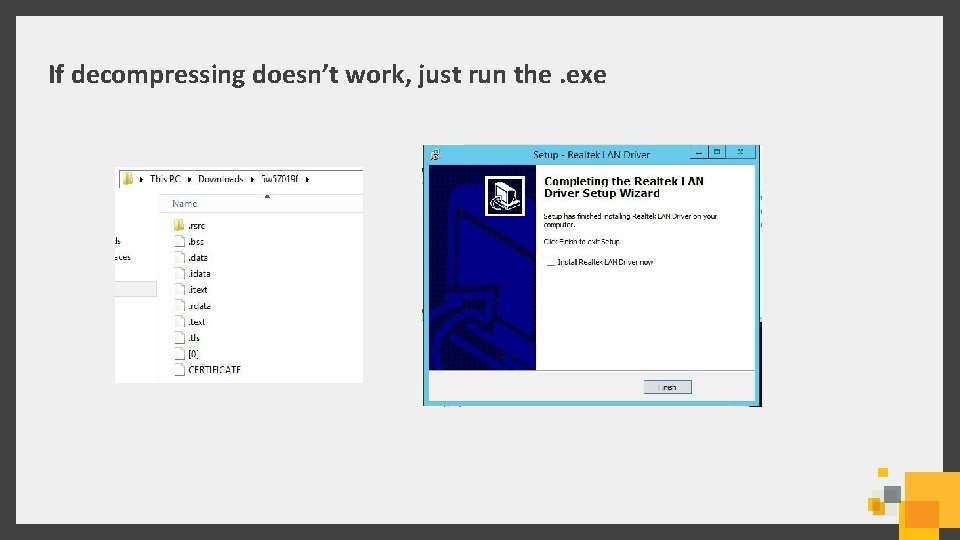Close the Realtek LAN Driver setup window
This screenshot has width=960, height=540.
[x=740, y=152]
